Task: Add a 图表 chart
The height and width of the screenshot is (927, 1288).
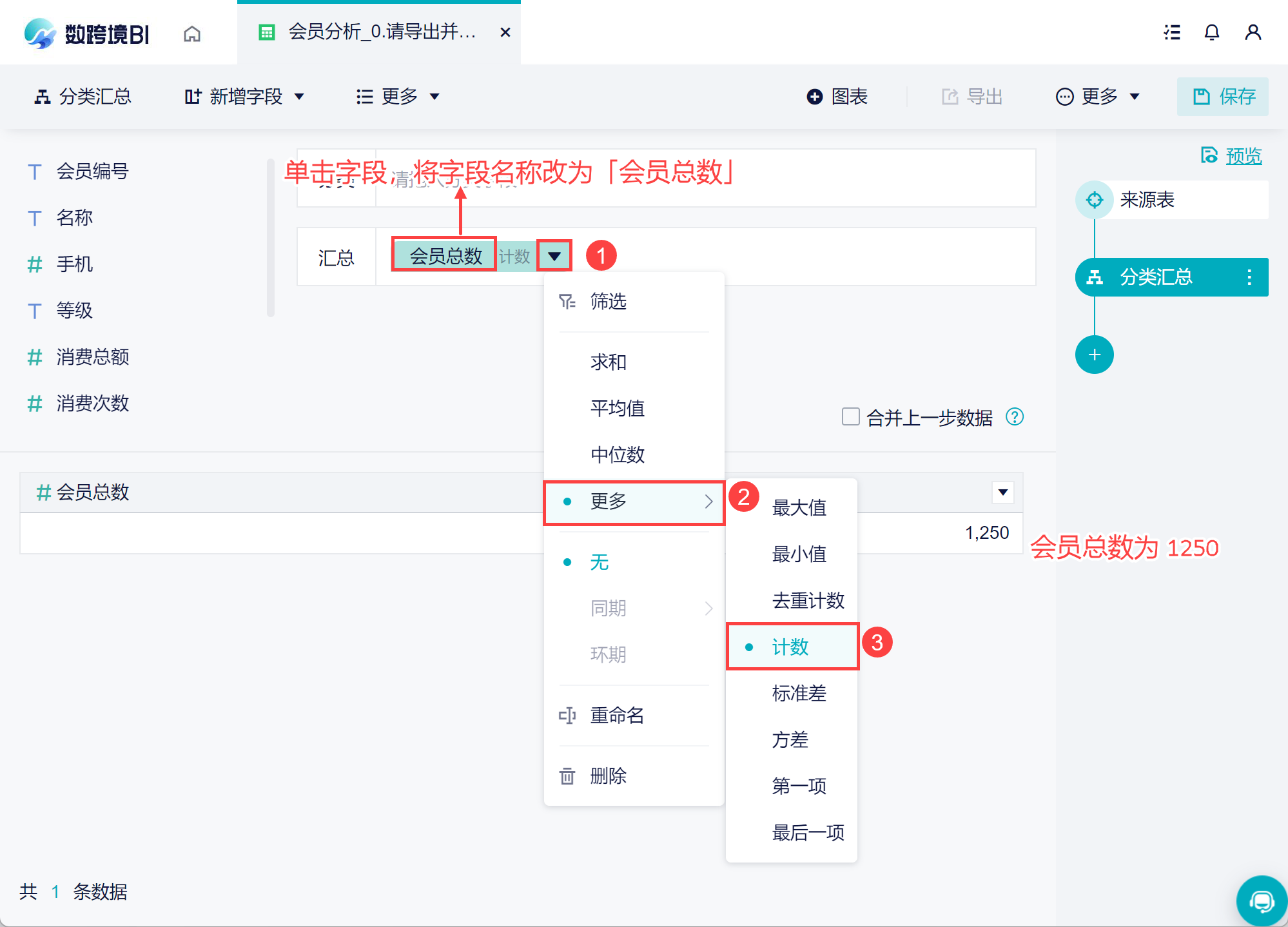Action: tap(837, 97)
